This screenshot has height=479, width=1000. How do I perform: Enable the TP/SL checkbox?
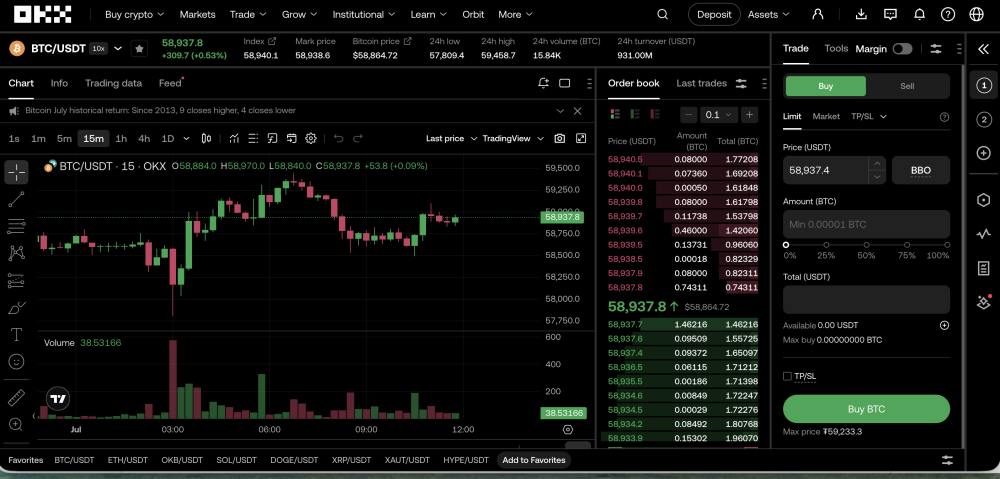tap(787, 376)
